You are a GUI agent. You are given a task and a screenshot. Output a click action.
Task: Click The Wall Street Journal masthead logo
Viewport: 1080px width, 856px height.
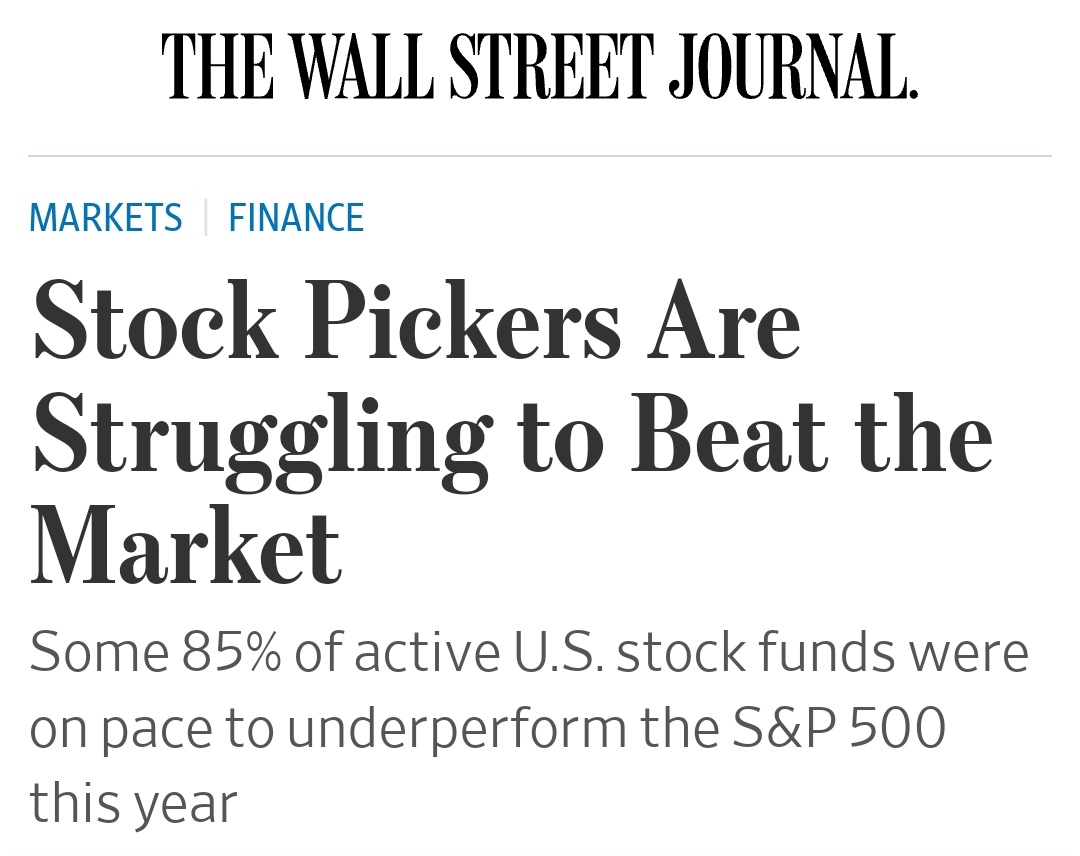pyautogui.click(x=540, y=66)
